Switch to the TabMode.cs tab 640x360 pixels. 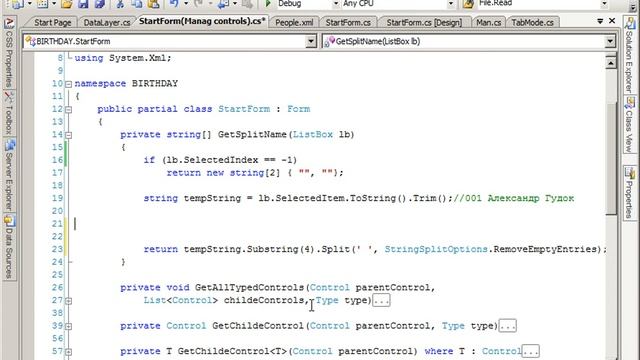(533, 22)
